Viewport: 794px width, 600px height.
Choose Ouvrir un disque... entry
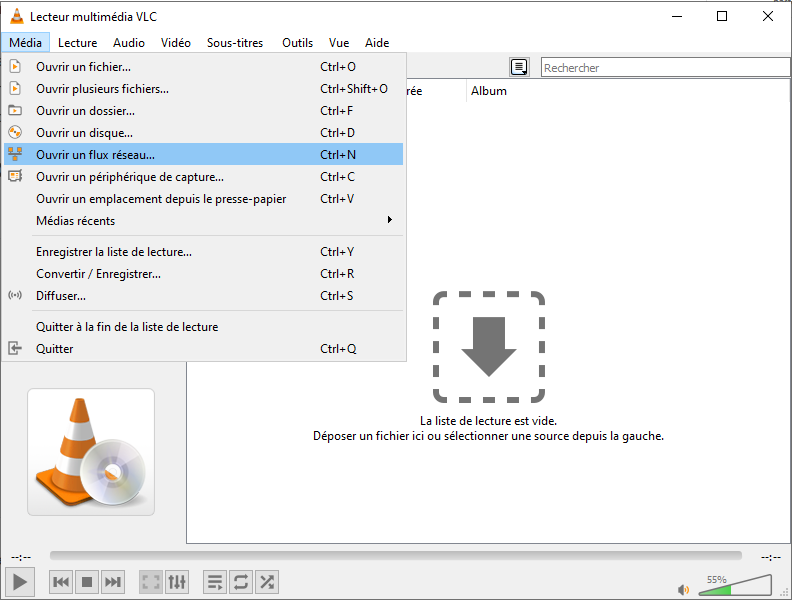[204, 133]
